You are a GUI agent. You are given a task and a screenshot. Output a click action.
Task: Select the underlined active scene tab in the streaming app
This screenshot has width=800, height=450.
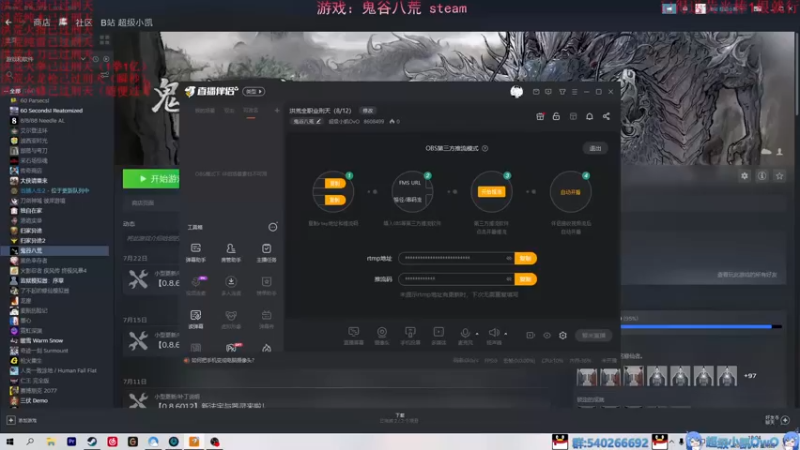tap(251, 111)
